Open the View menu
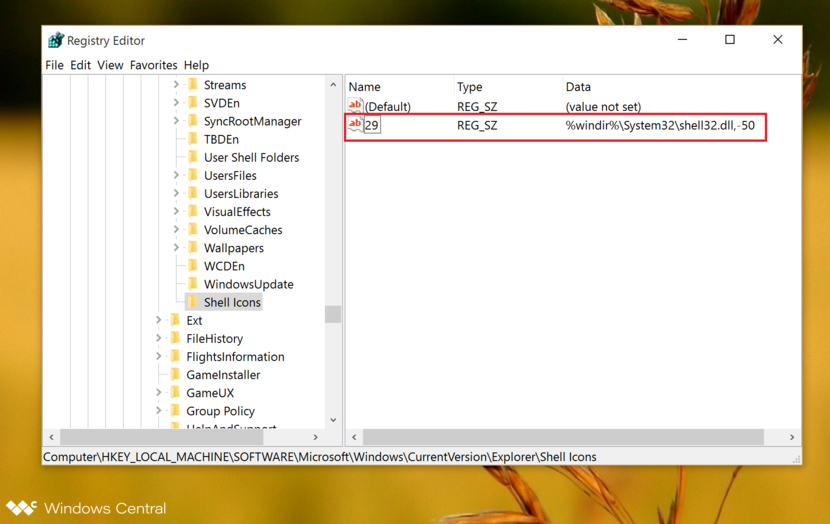 [110, 65]
